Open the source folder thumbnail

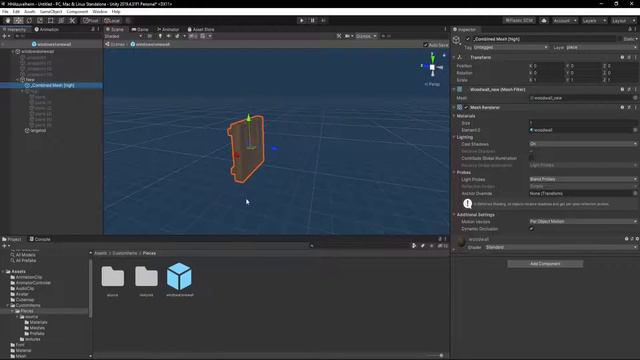coord(113,277)
